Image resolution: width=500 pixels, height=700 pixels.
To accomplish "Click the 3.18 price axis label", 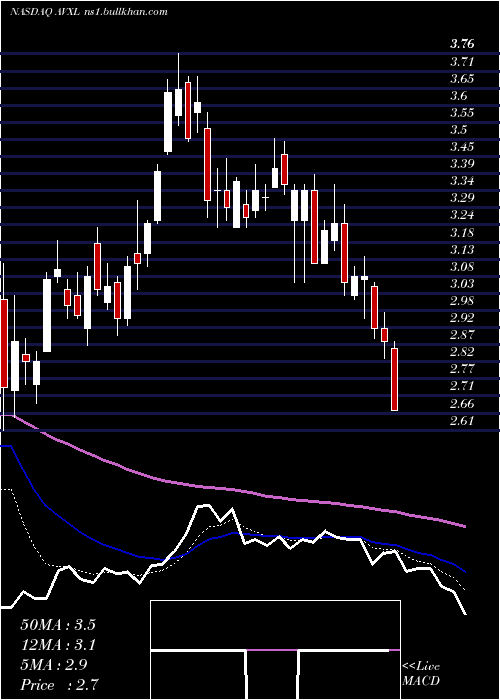I will 462,233.
